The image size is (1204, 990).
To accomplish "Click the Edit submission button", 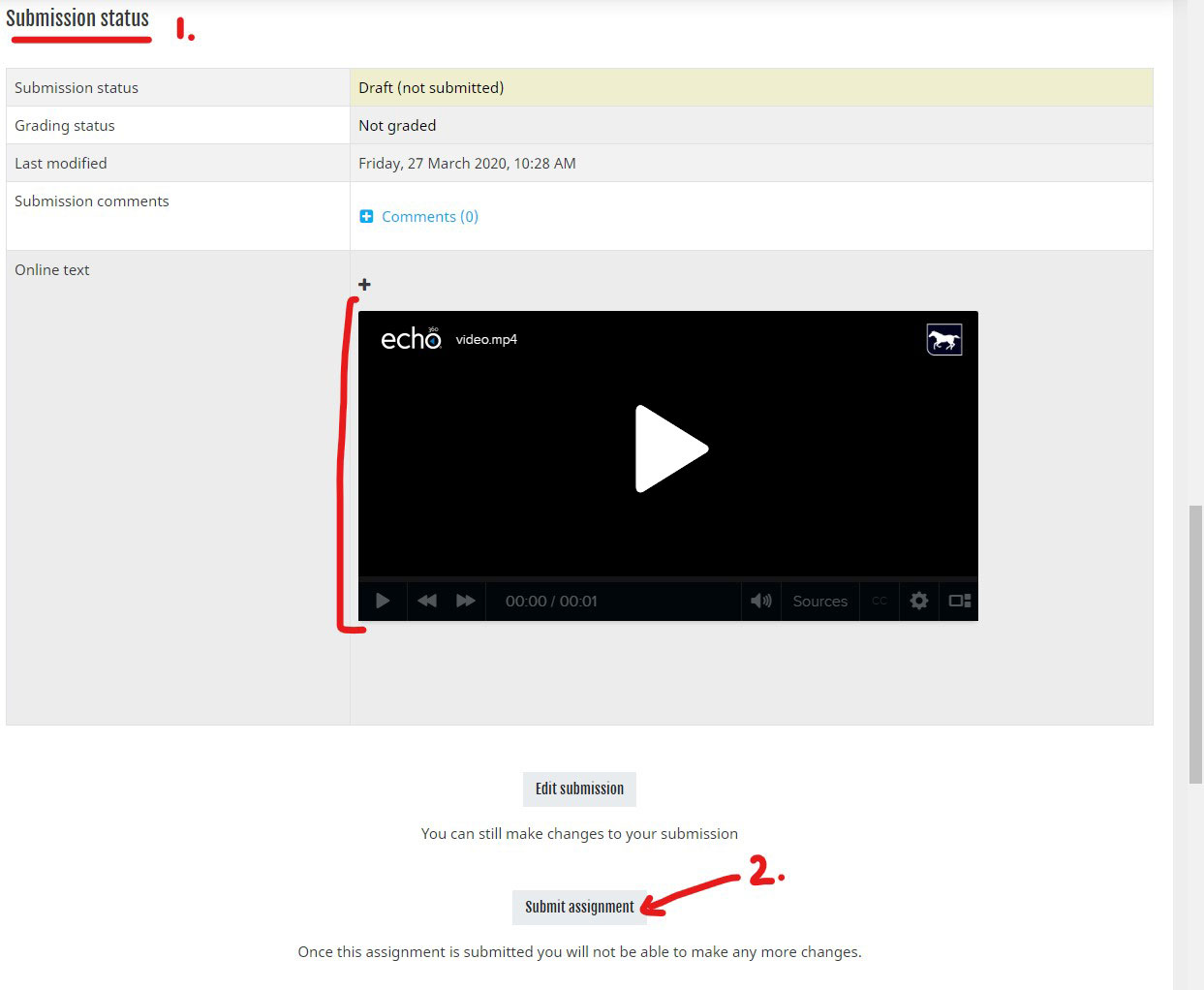I will coord(579,789).
